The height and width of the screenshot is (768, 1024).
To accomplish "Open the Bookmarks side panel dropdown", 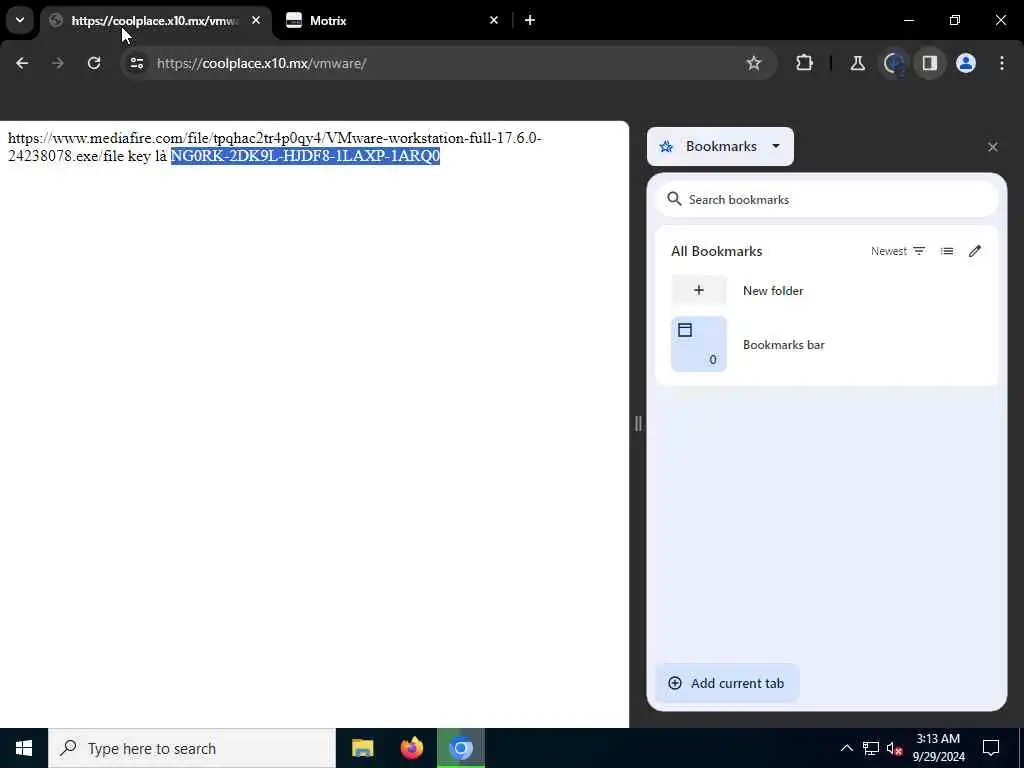I will coord(720,146).
